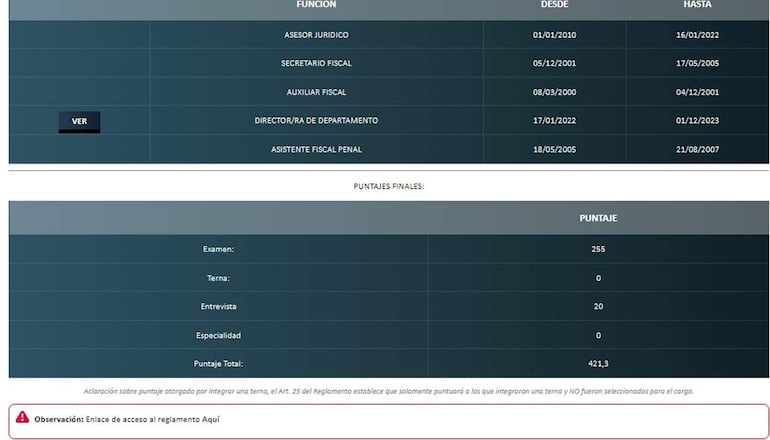The height and width of the screenshot is (440, 770).
Task: Select the Puntaje Total value 421,3
Action: click(598, 364)
